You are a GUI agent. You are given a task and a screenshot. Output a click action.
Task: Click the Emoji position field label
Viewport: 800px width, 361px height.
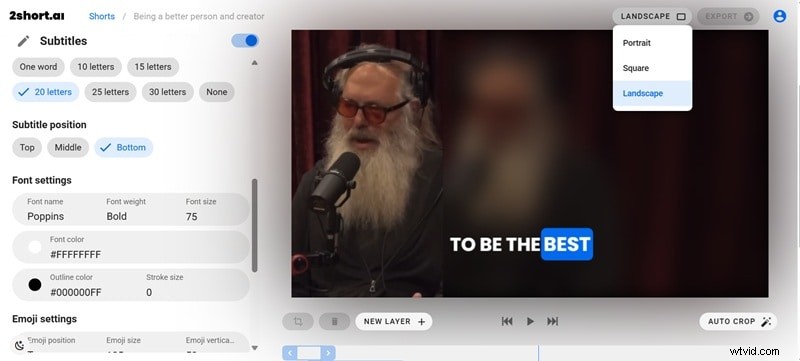(51, 340)
